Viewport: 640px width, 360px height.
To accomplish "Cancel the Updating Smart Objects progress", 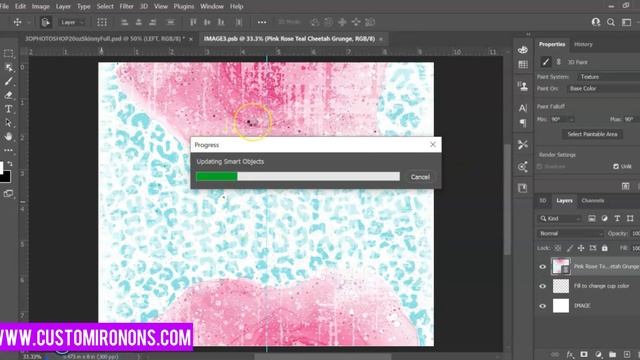I will click(420, 177).
